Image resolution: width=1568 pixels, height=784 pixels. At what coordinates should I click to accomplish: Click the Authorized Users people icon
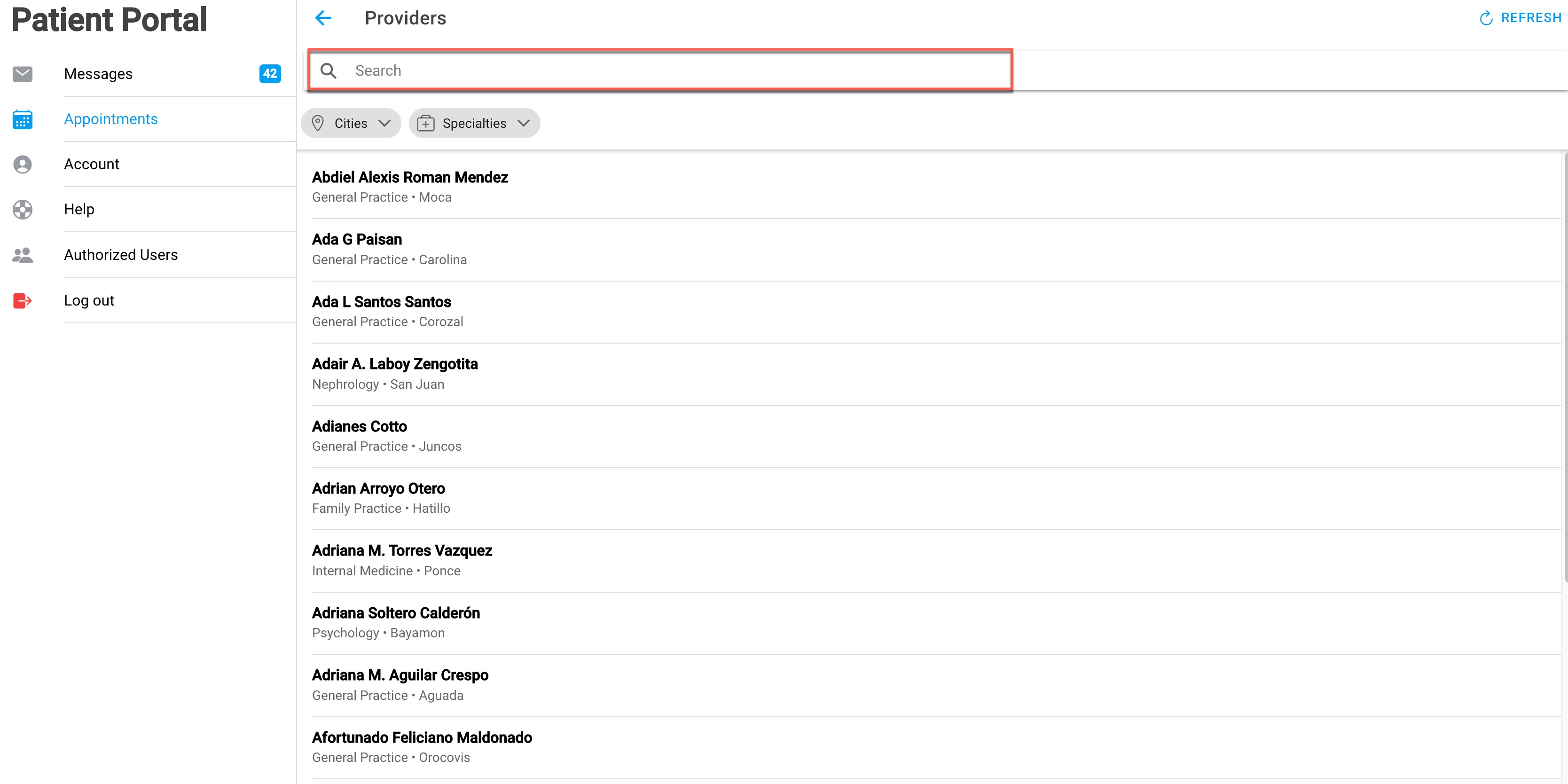(23, 255)
